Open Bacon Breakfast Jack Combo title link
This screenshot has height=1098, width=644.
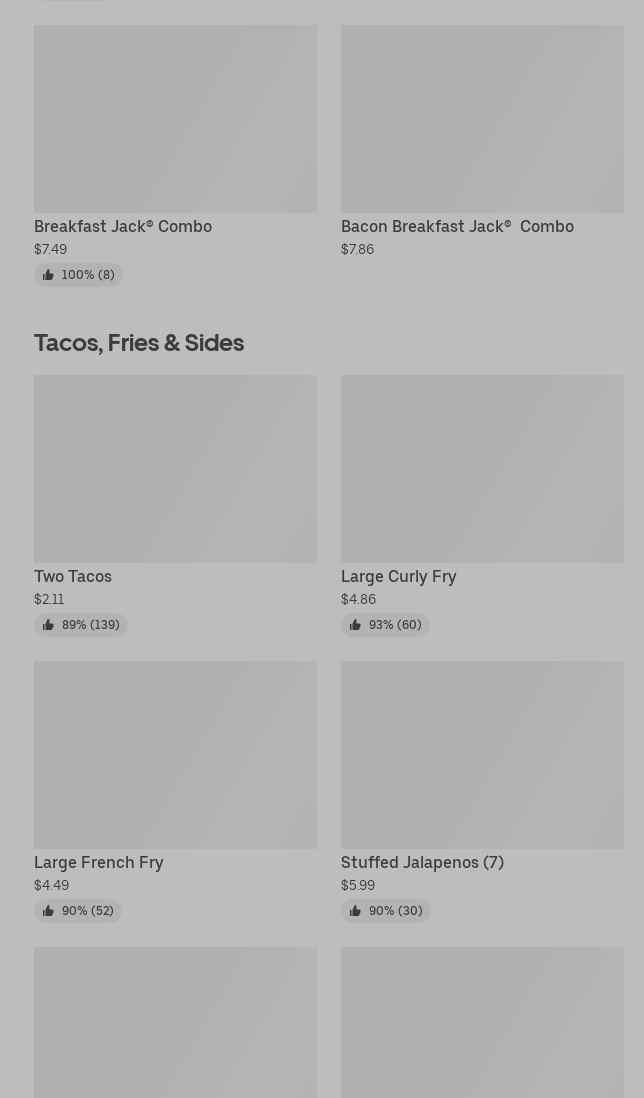tap(457, 226)
